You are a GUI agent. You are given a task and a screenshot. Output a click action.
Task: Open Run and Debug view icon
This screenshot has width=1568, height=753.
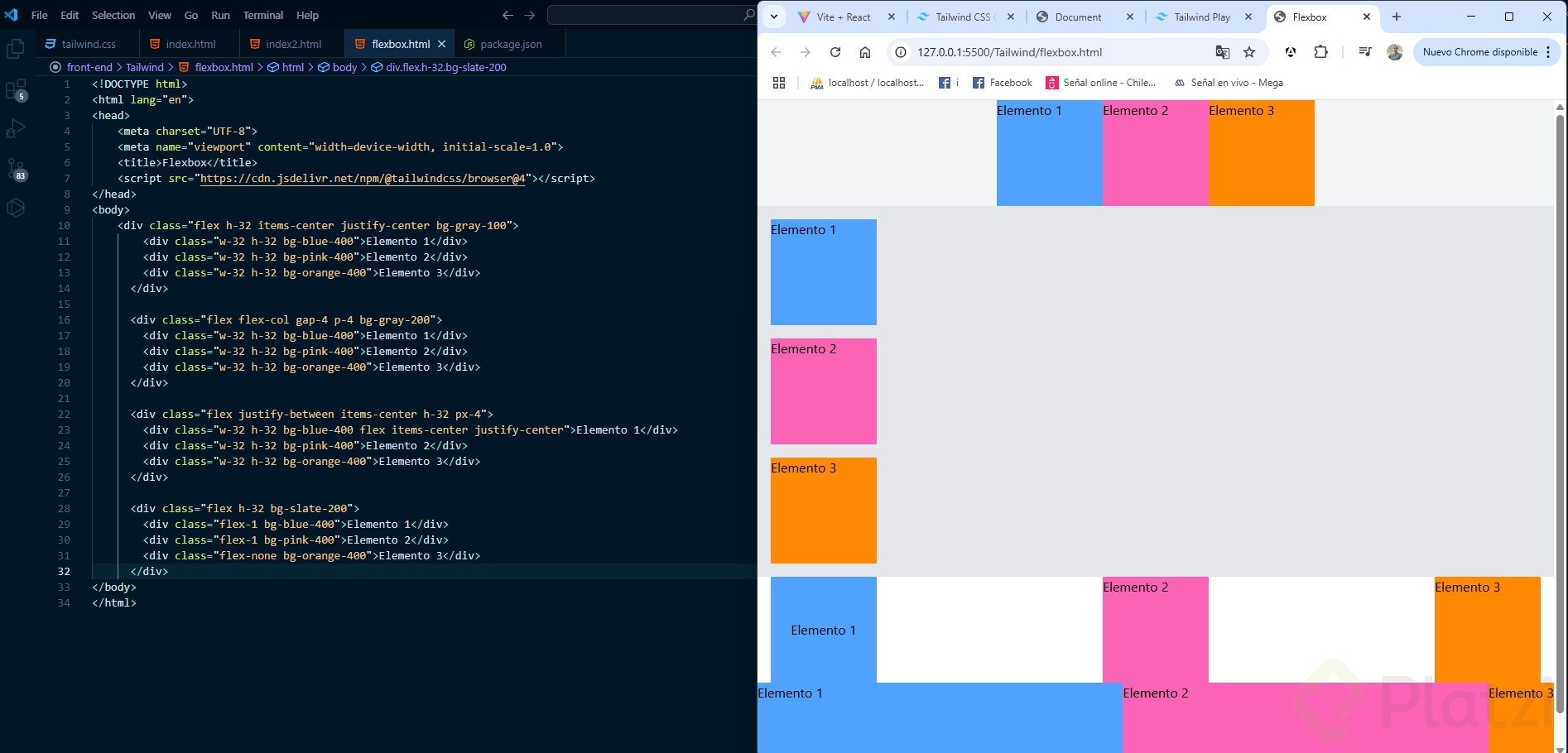point(16,129)
